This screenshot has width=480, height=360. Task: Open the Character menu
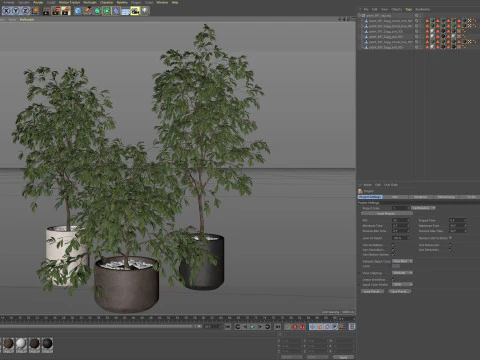(107, 2)
